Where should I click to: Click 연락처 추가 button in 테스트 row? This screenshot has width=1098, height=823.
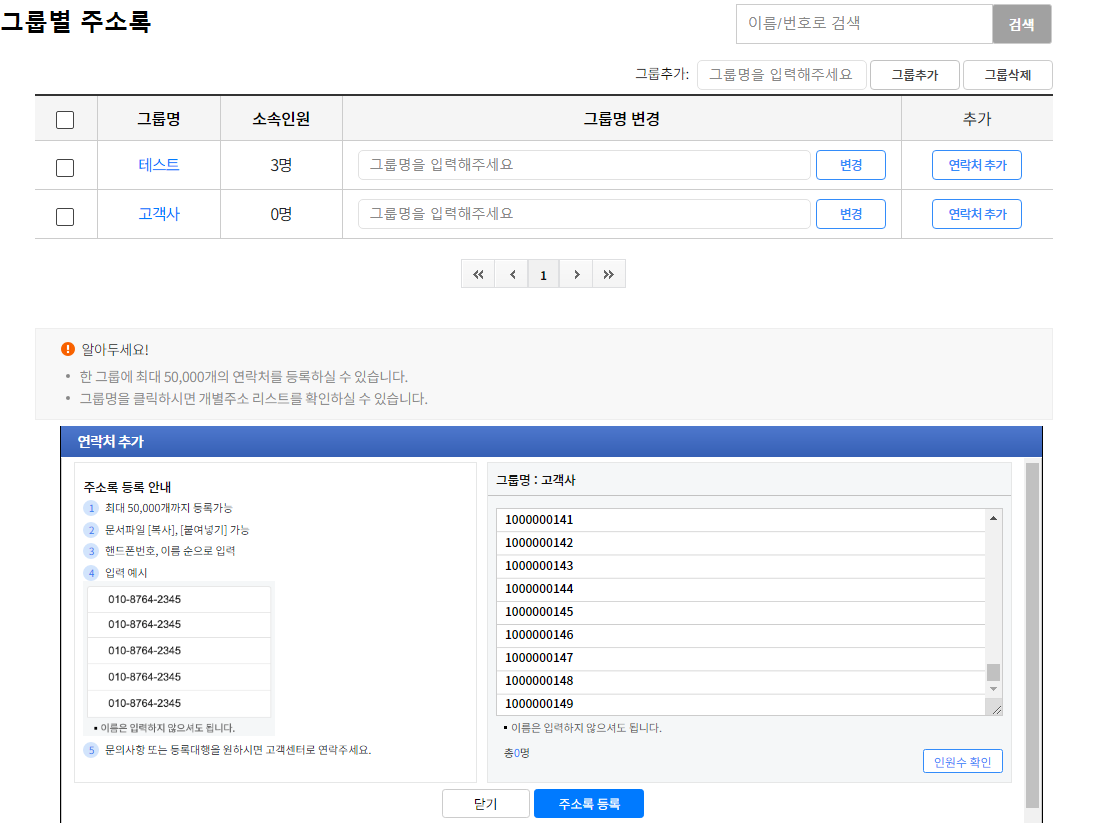tap(977, 165)
